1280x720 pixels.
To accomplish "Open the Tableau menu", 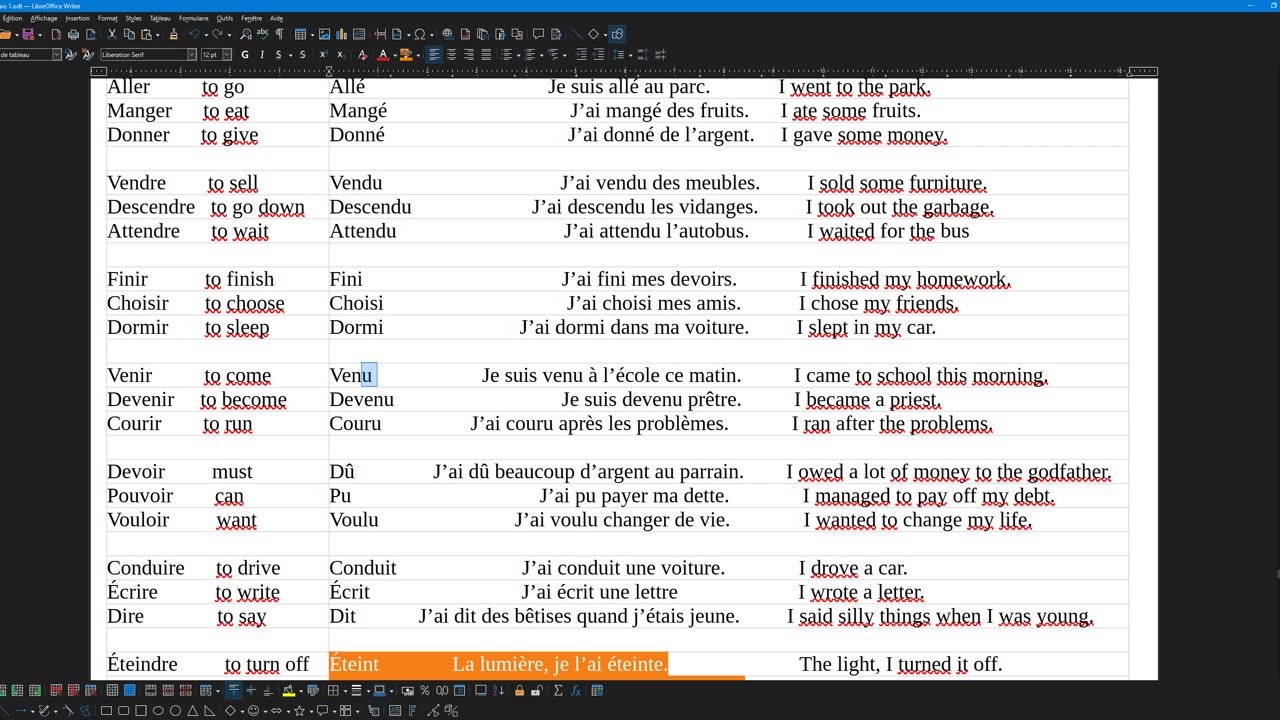I will coord(160,18).
